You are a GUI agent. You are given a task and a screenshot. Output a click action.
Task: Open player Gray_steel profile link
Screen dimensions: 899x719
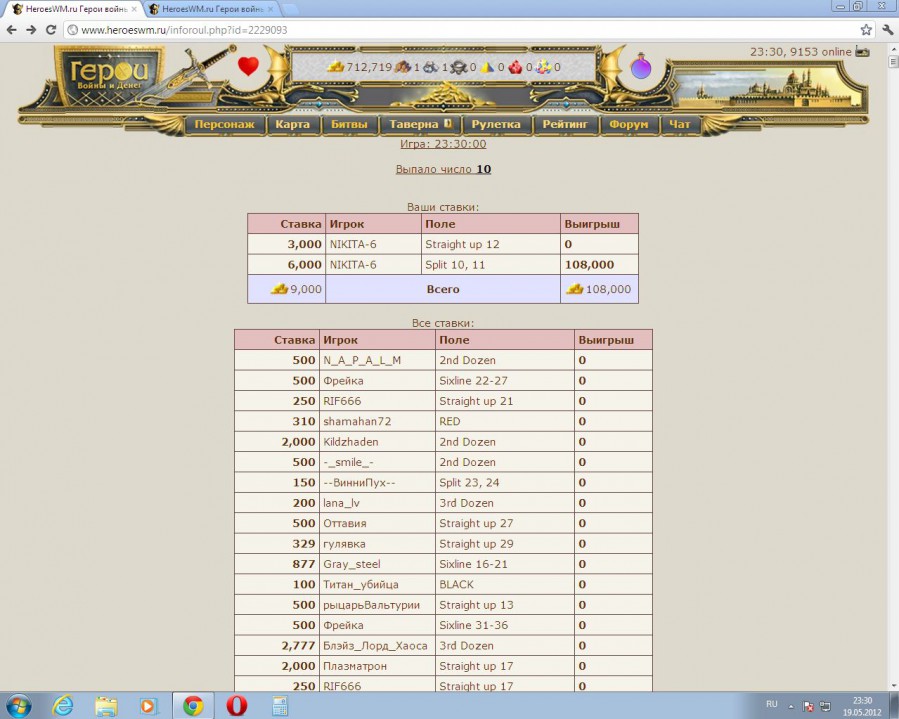click(351, 564)
